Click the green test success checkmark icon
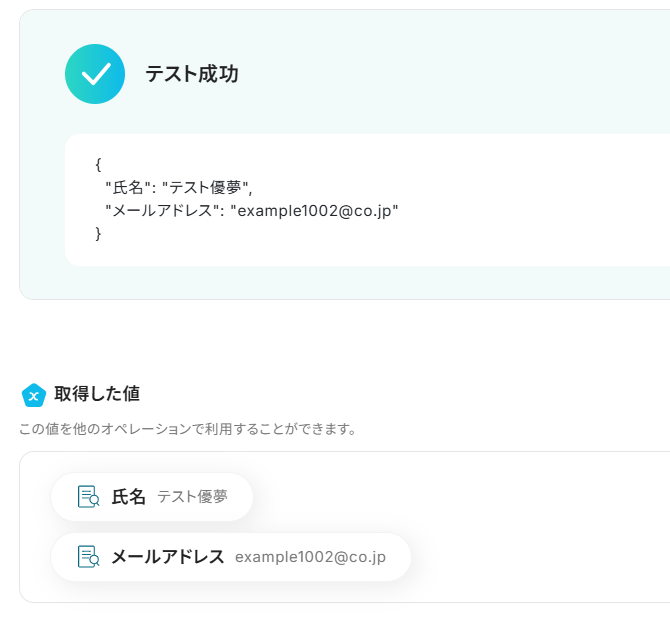Image resolution: width=670 pixels, height=617 pixels. coord(95,74)
